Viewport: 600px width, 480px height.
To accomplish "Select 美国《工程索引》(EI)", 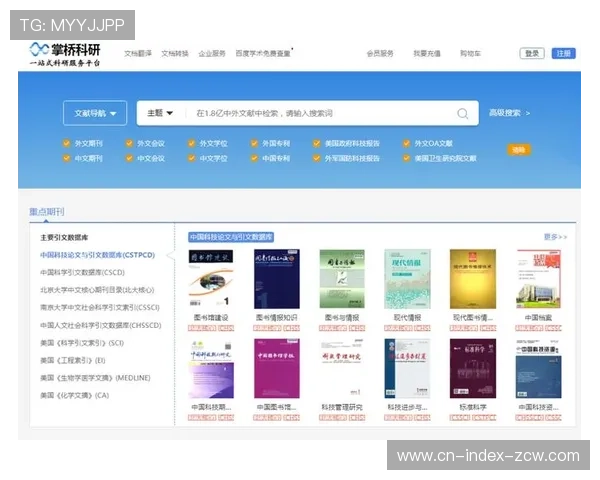I will click(x=73, y=361).
